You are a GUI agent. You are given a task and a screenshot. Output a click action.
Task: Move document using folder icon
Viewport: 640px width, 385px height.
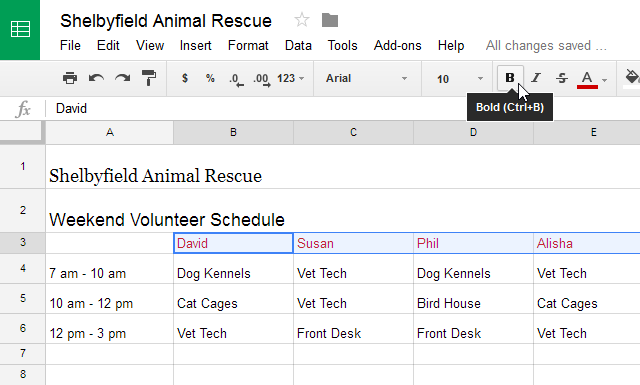tap(330, 20)
